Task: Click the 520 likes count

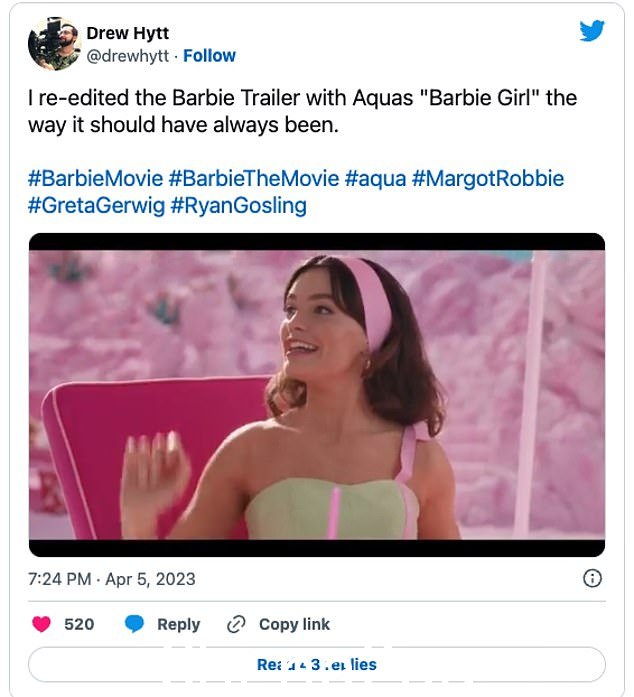Action: [x=79, y=624]
